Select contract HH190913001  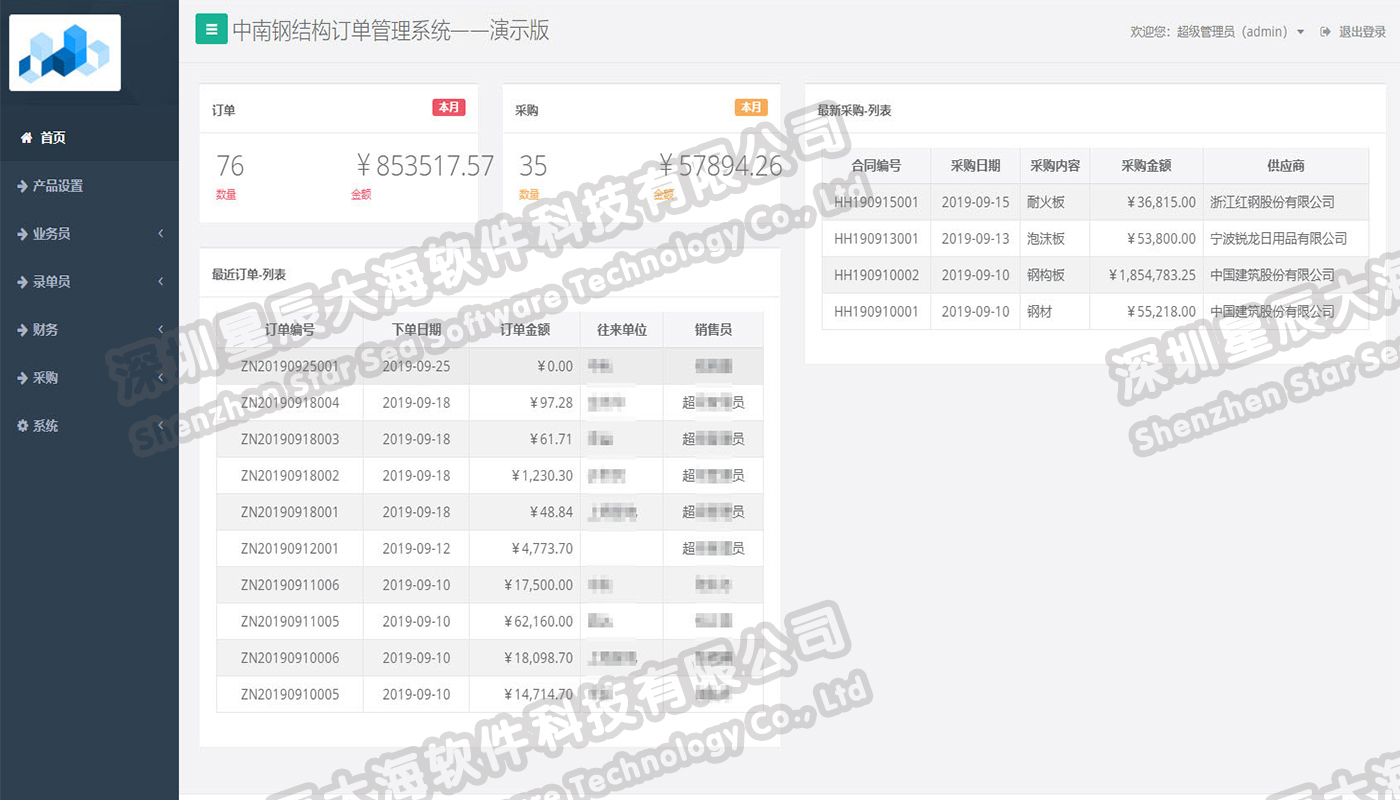[x=876, y=239]
